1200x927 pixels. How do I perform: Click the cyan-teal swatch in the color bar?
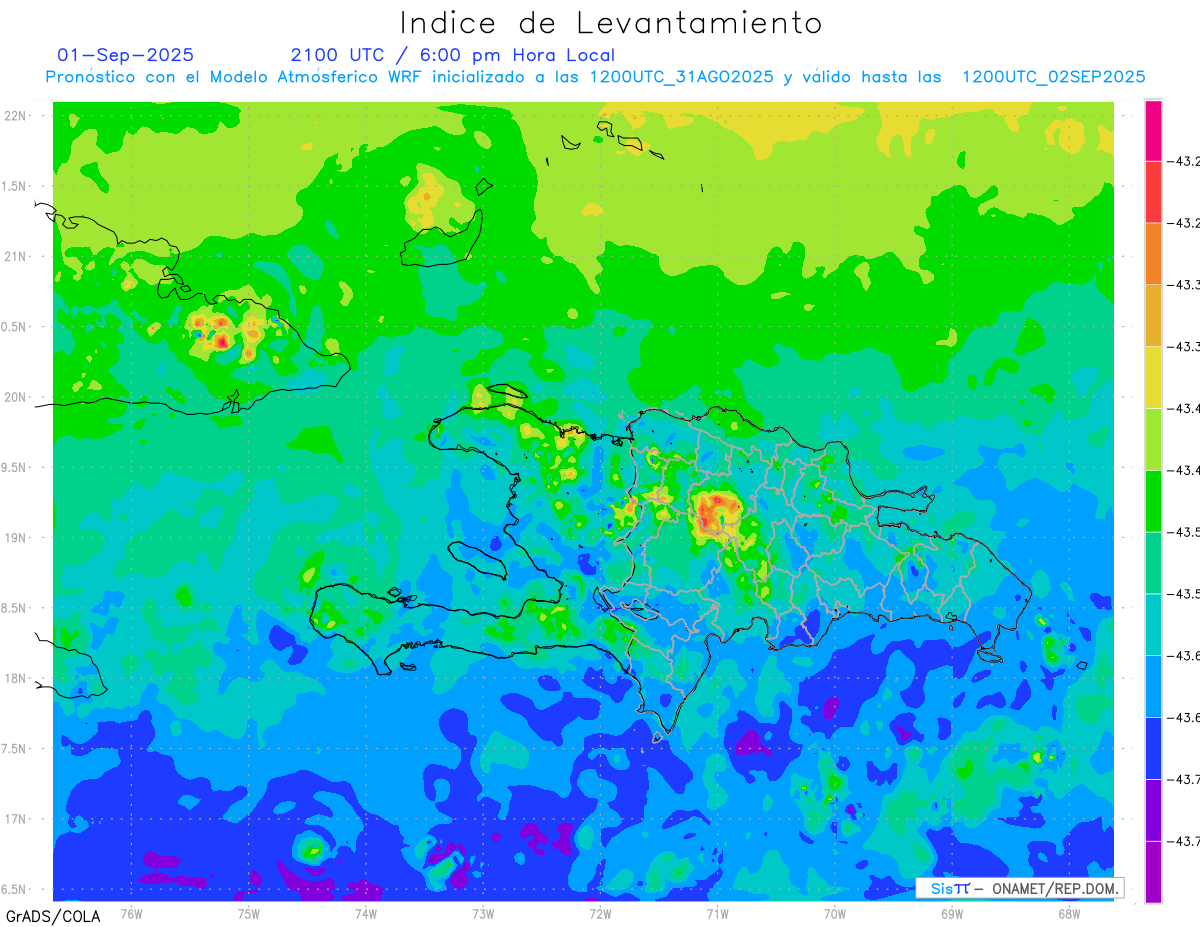click(1153, 624)
